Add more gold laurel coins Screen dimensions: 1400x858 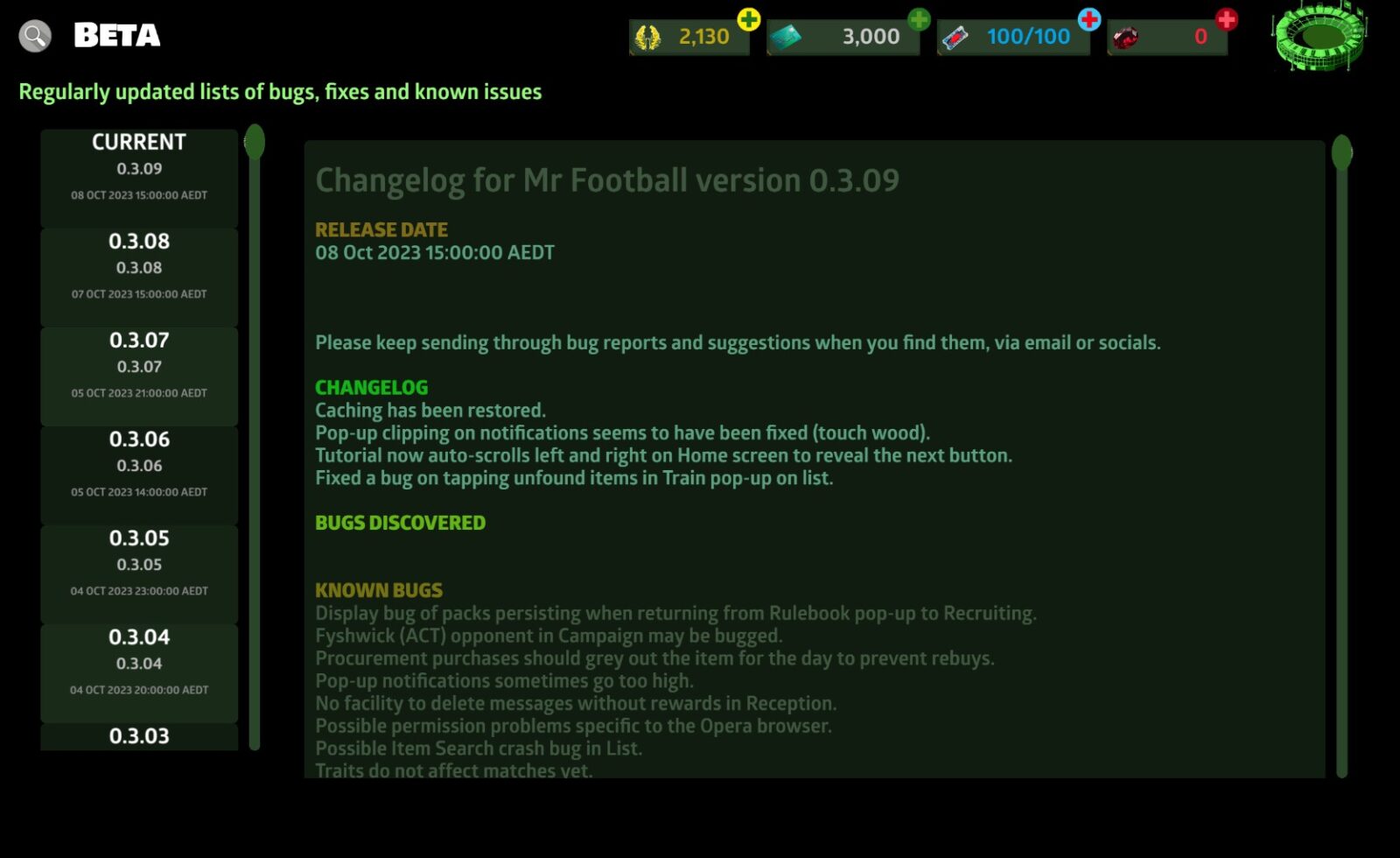click(x=749, y=18)
